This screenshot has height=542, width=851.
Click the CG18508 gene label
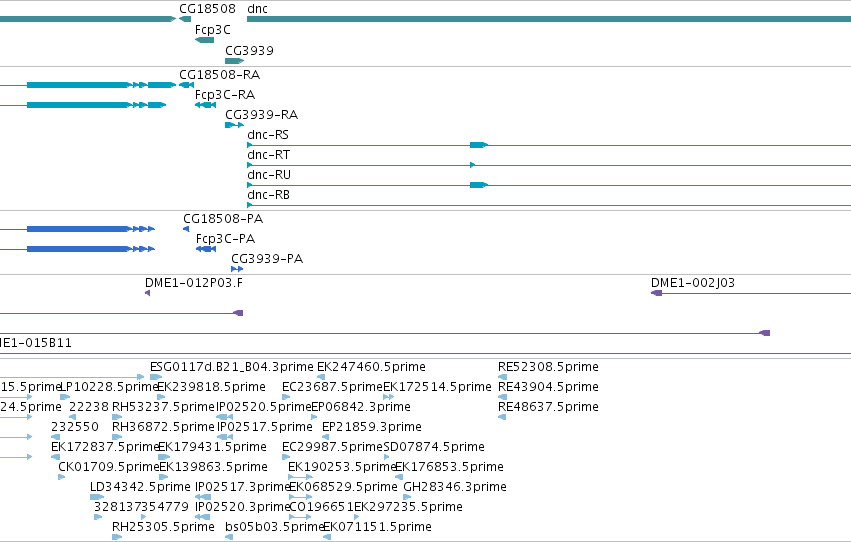pyautogui.click(x=207, y=9)
